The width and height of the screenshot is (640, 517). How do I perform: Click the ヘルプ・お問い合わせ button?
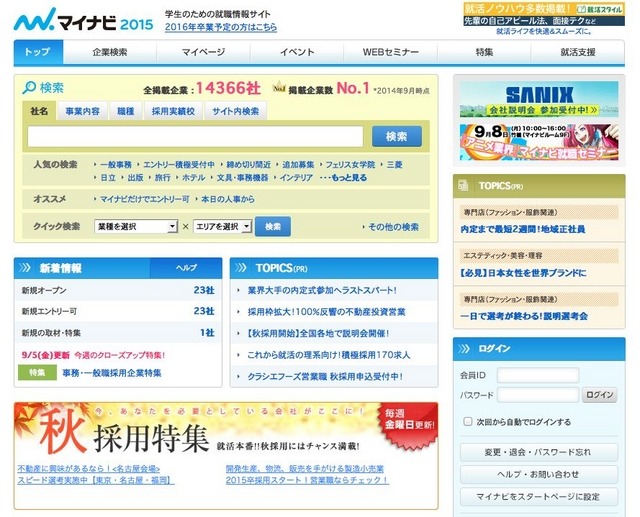(539, 474)
